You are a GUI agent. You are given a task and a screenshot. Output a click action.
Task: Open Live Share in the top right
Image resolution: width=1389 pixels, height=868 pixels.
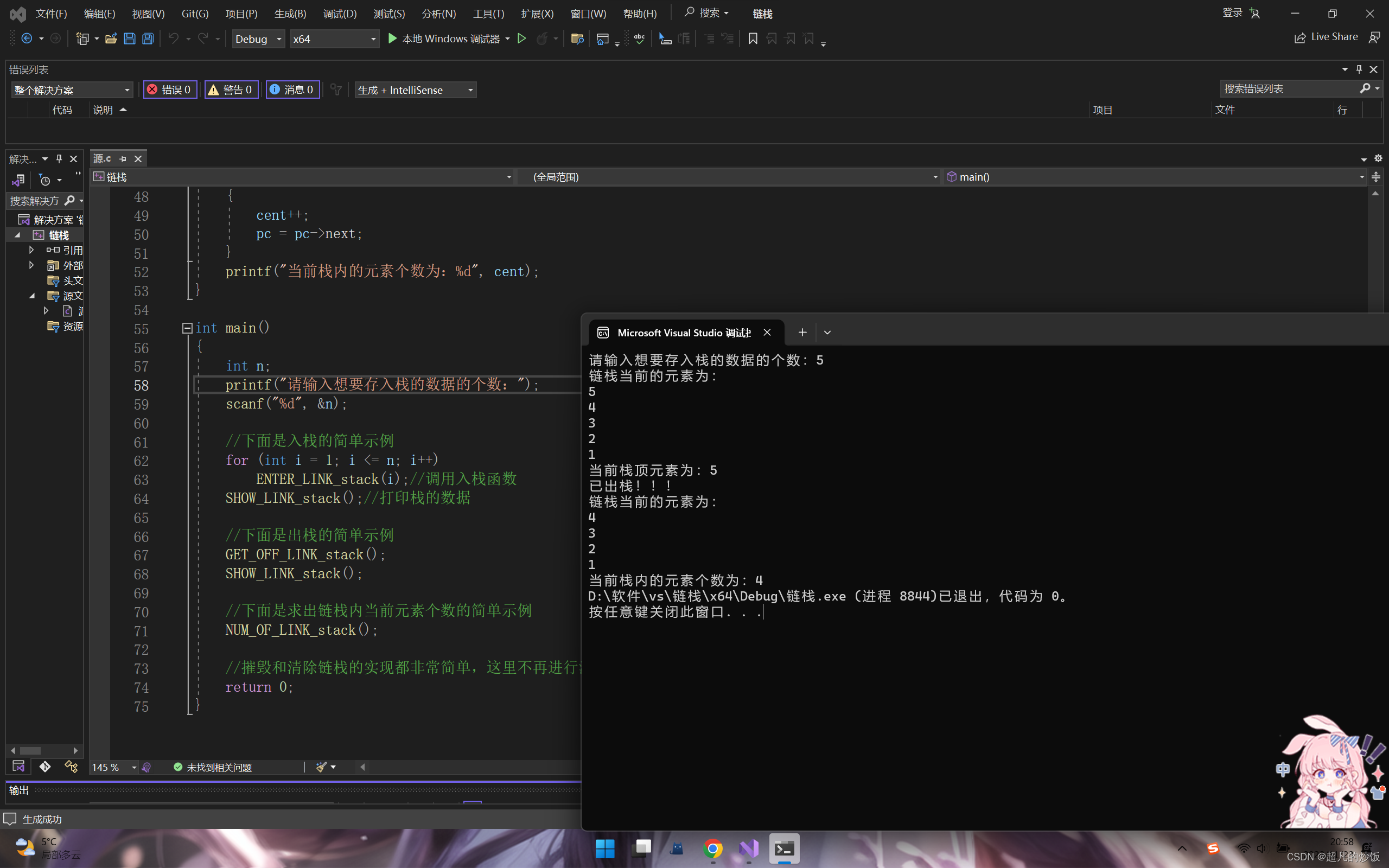[x=1327, y=37]
